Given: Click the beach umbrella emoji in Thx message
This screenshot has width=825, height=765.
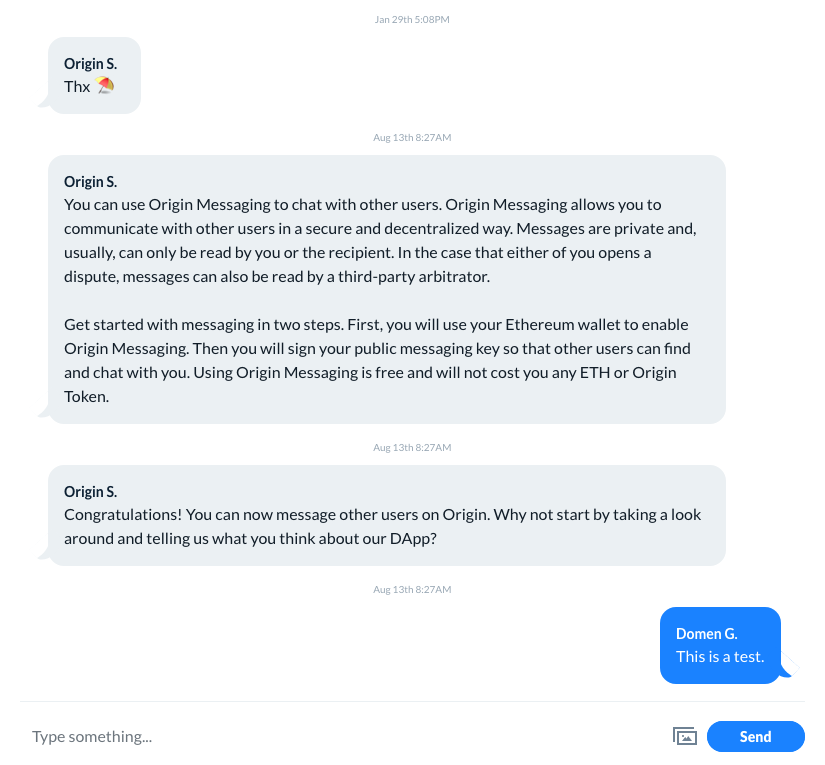Looking at the screenshot, I should pos(105,85).
